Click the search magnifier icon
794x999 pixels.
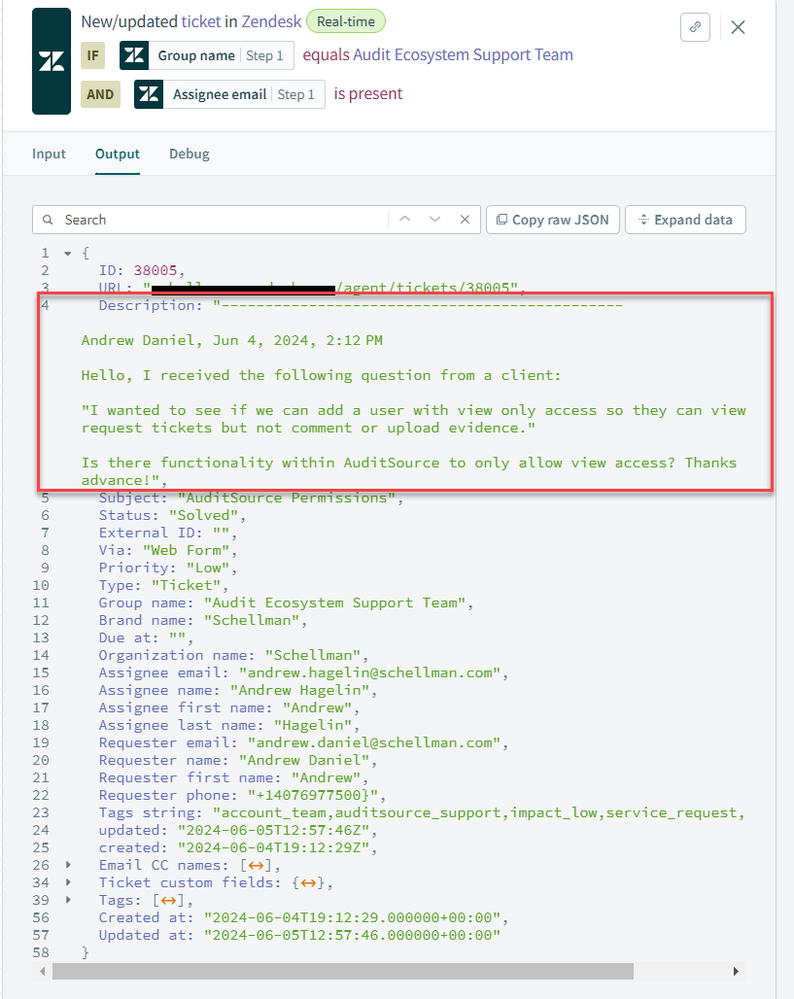(x=48, y=220)
